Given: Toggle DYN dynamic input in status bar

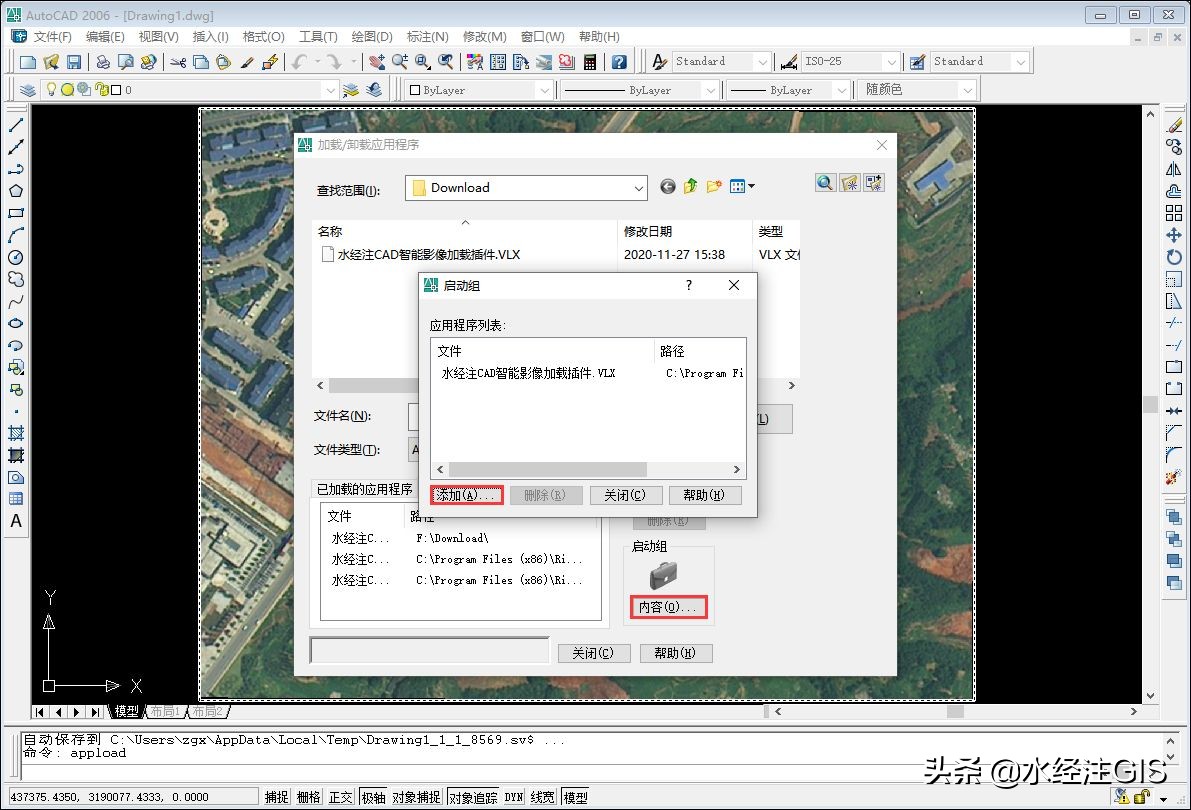Looking at the screenshot, I should [x=514, y=797].
